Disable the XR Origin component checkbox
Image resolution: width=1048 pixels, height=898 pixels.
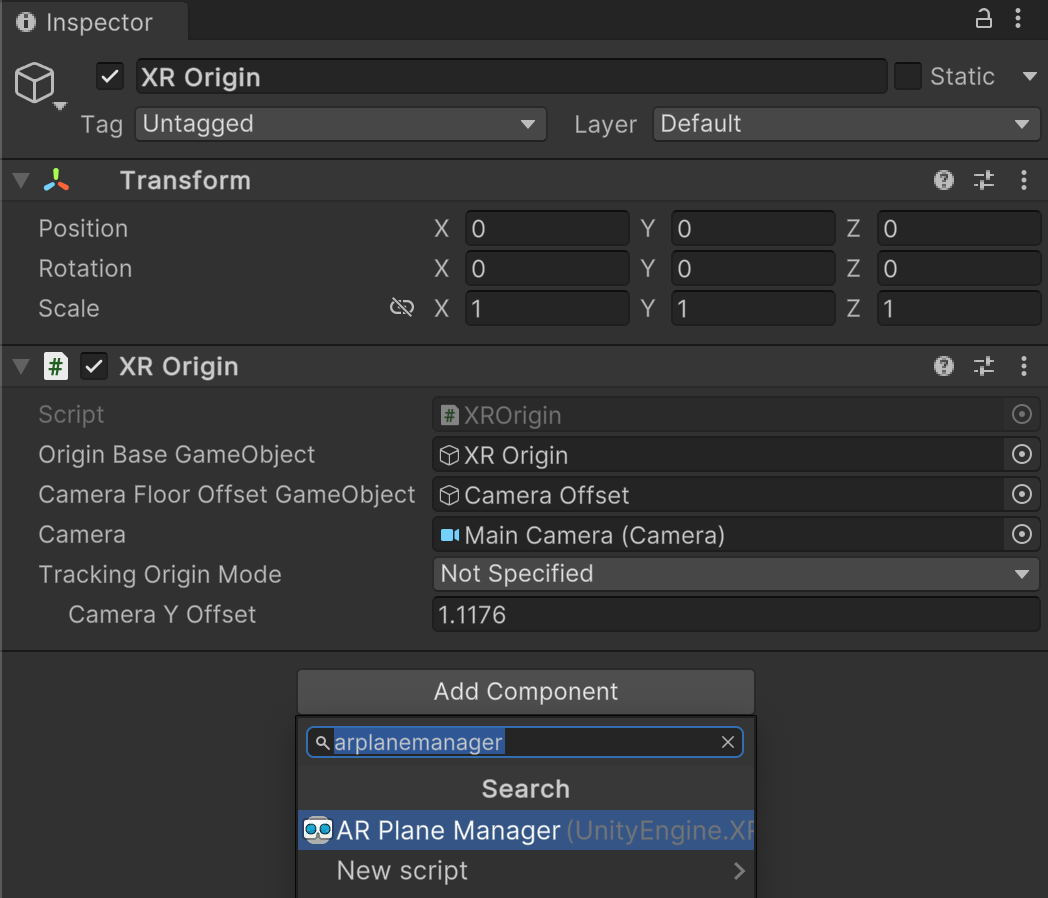pyautogui.click(x=94, y=366)
